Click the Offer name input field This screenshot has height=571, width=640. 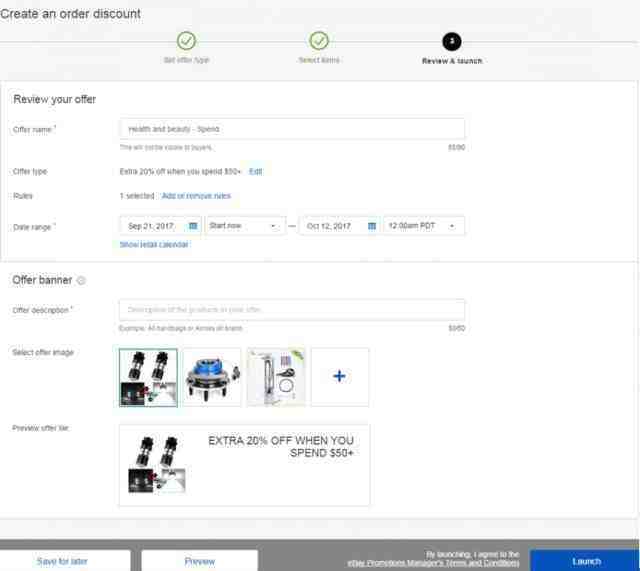coord(292,129)
